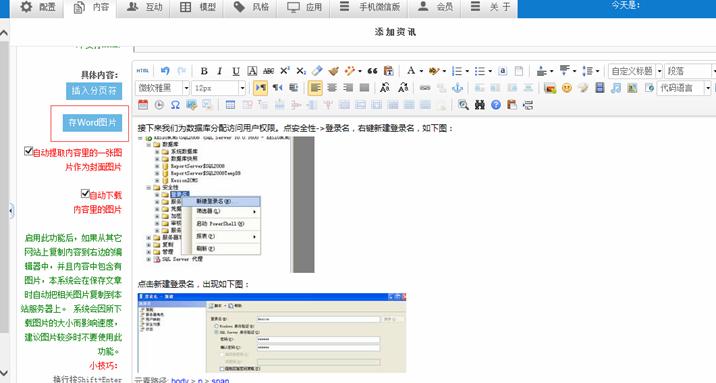Screen dimensions: 716x383
Task: Apply italic formatting
Action: (220, 71)
